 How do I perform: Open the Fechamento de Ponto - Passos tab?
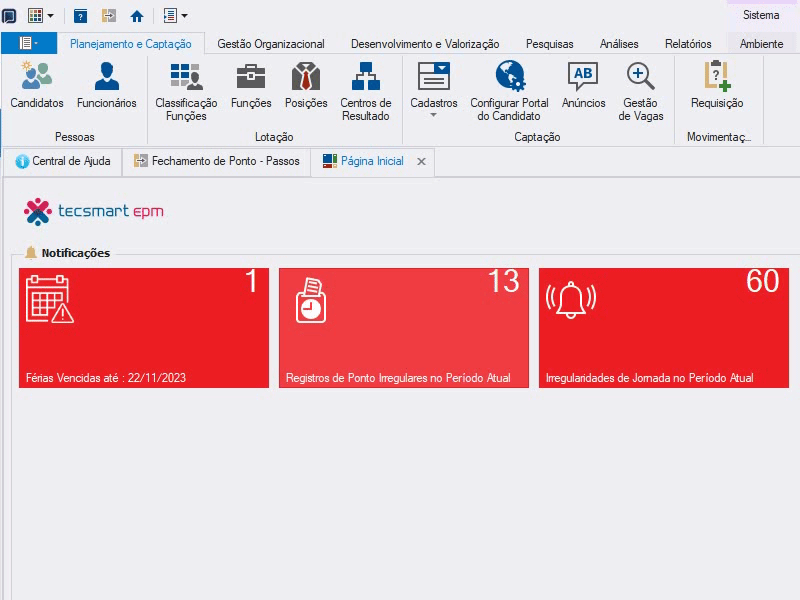point(217,161)
